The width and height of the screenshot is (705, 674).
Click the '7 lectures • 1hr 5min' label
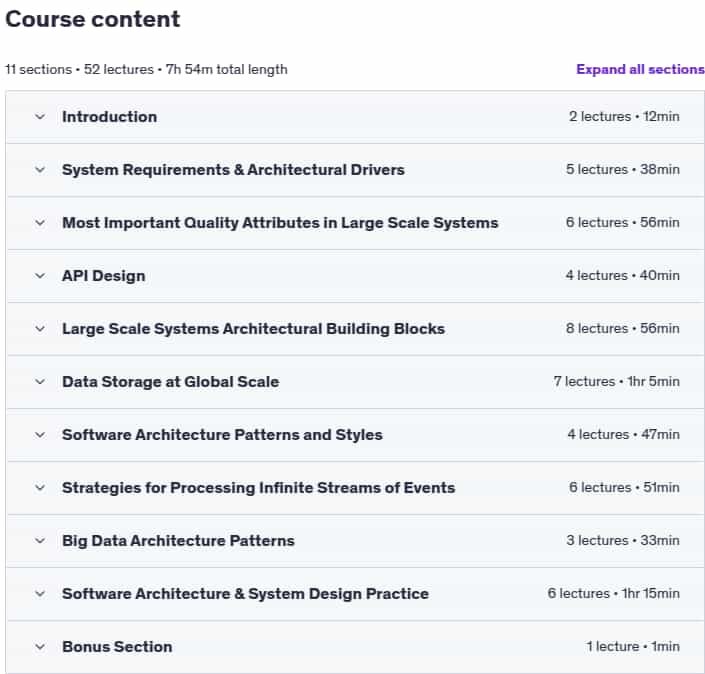click(616, 381)
